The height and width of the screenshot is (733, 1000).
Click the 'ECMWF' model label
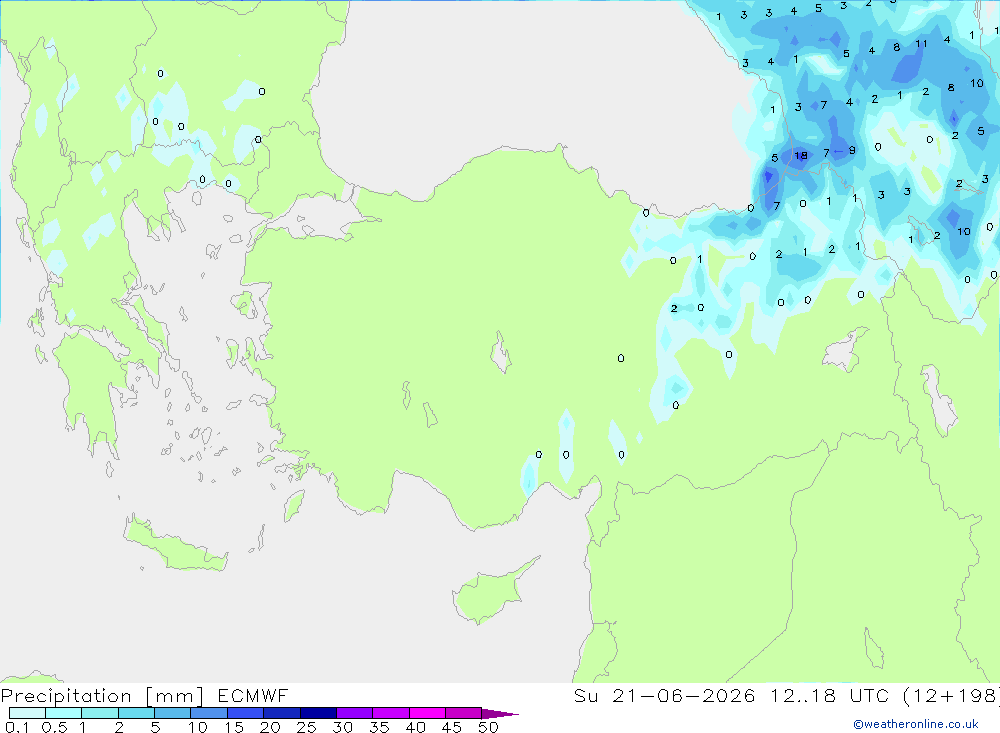coord(253,696)
